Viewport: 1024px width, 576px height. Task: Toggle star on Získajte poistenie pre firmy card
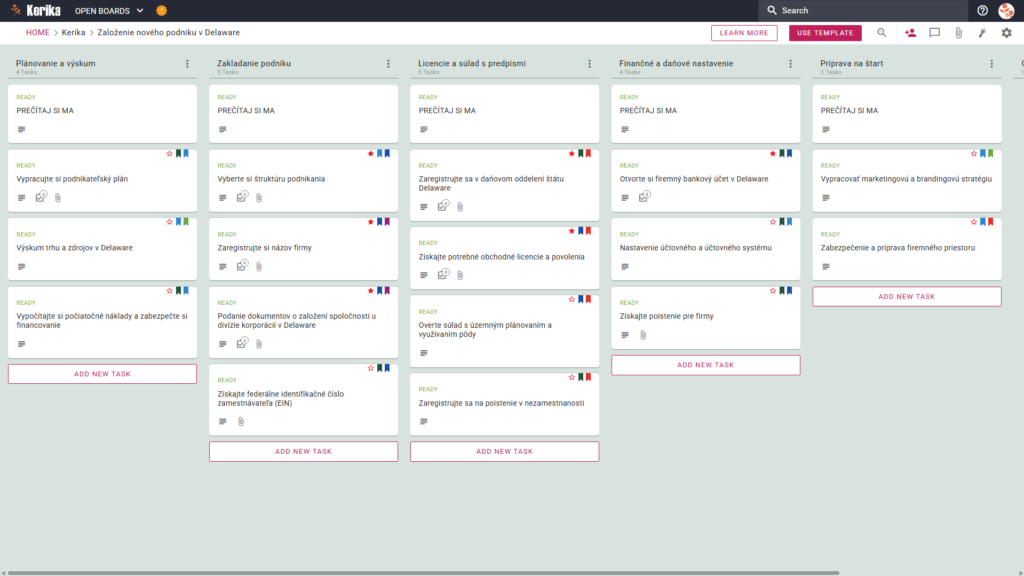pos(773,291)
